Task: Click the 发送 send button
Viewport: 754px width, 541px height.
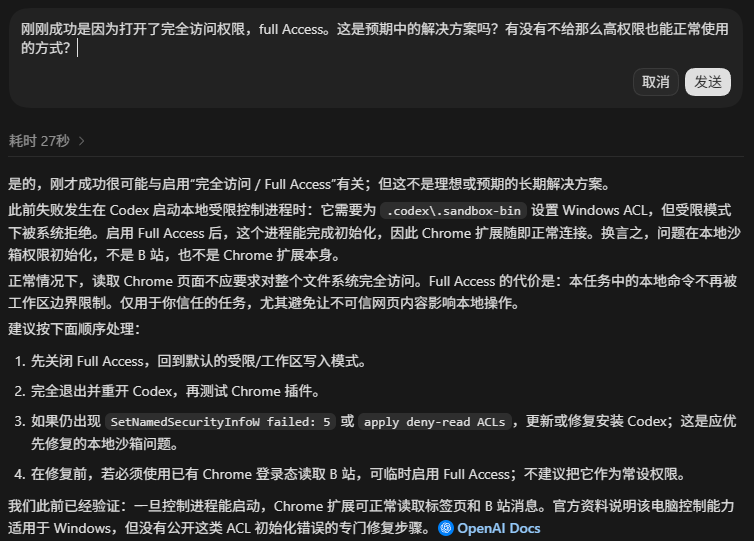Action: [707, 82]
